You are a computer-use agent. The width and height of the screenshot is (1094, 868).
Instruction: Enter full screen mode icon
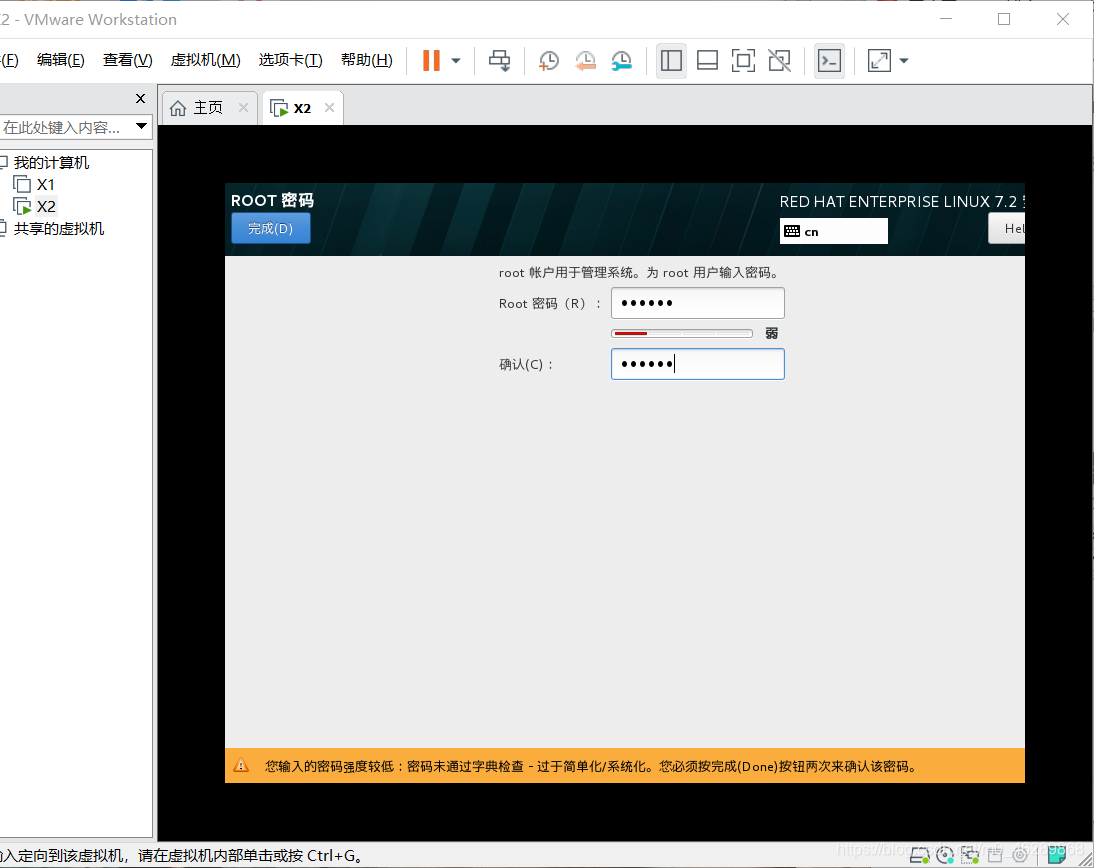(x=744, y=61)
